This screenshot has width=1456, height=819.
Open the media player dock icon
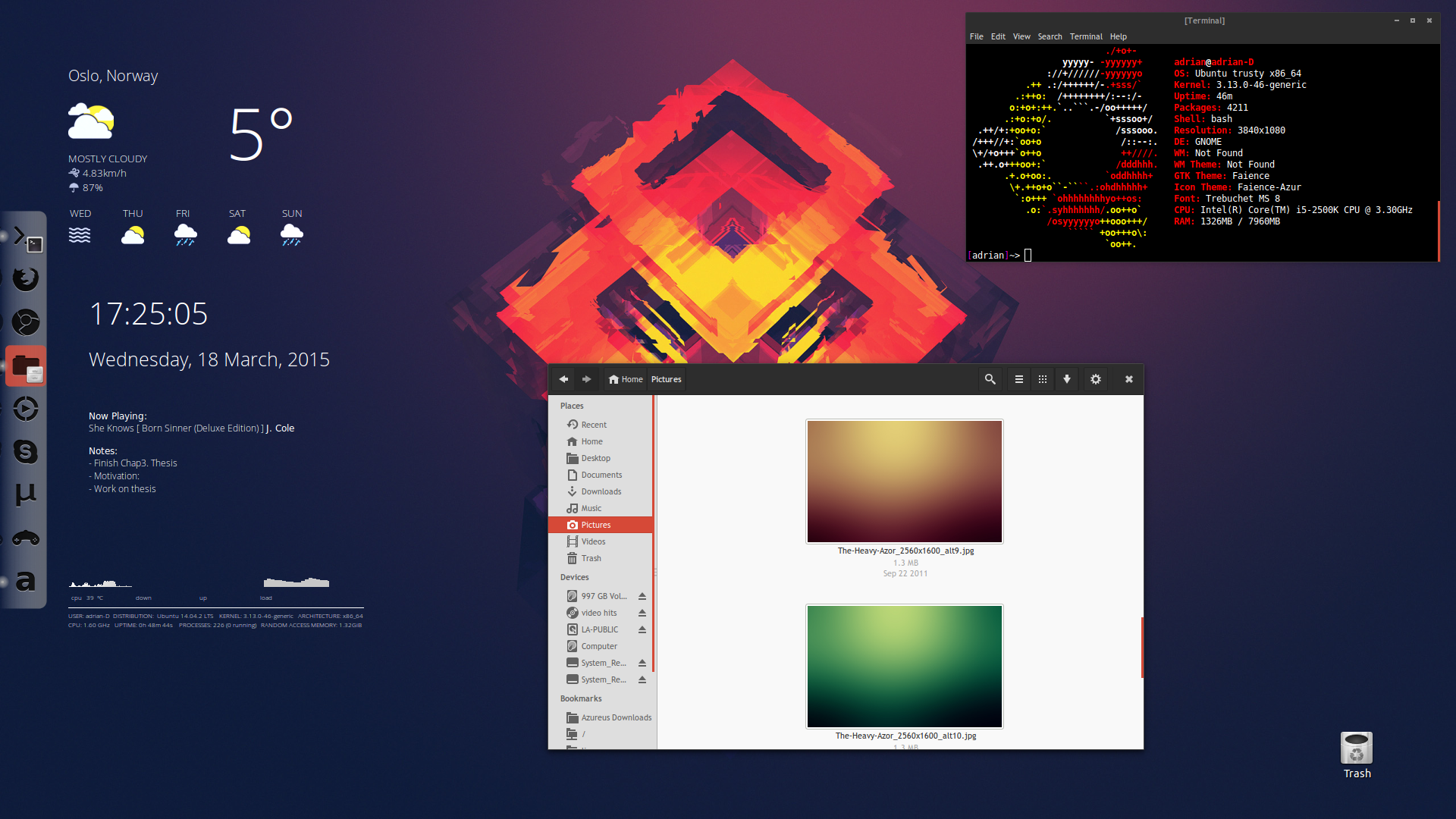26,409
